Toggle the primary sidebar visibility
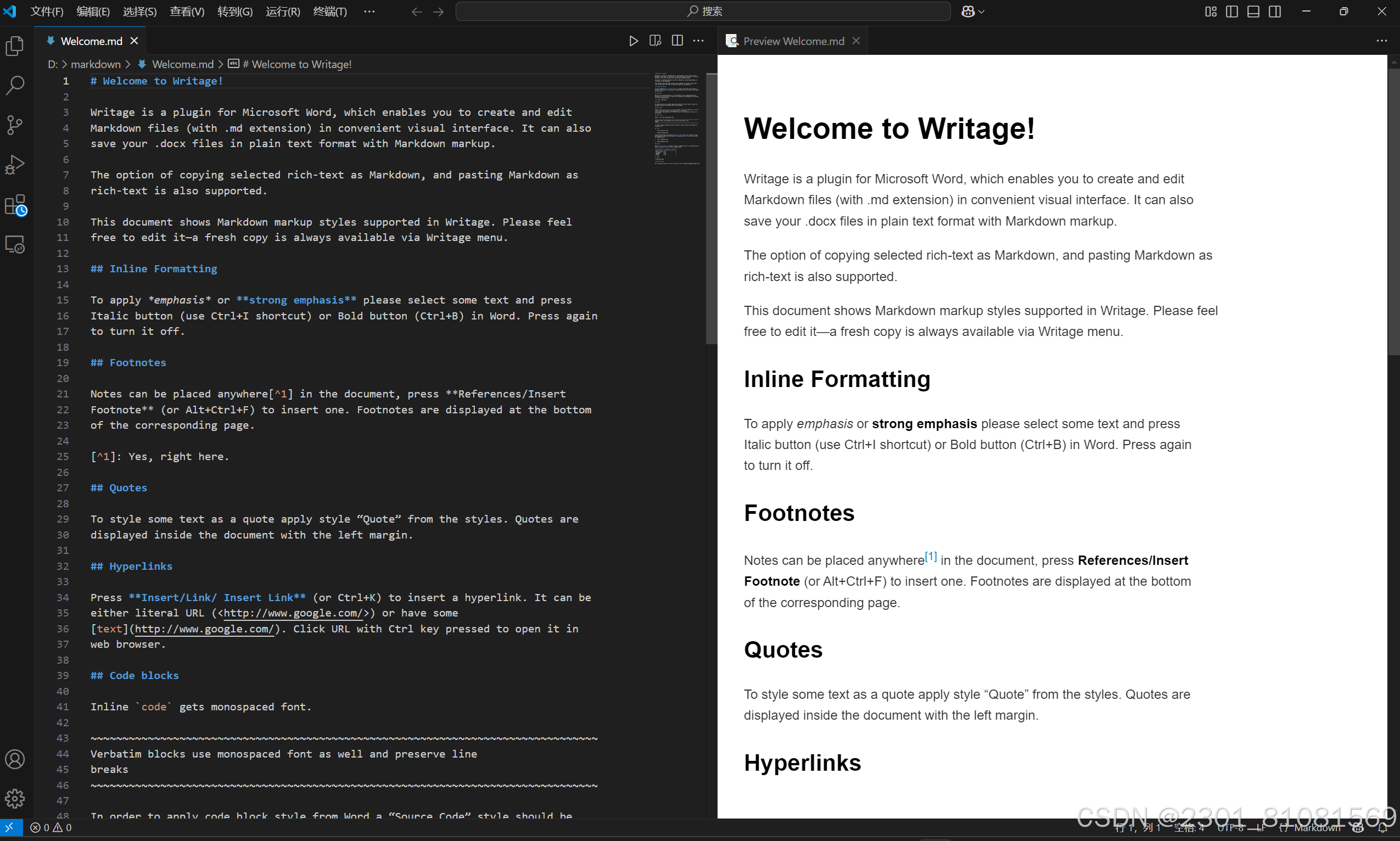This screenshot has height=841, width=1400. (1231, 12)
